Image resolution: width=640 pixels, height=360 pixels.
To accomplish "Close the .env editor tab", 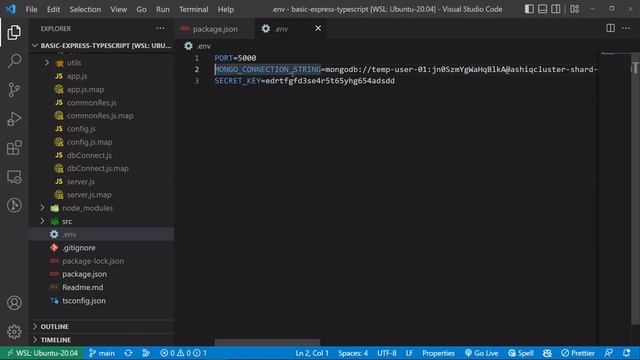I will click(318, 28).
